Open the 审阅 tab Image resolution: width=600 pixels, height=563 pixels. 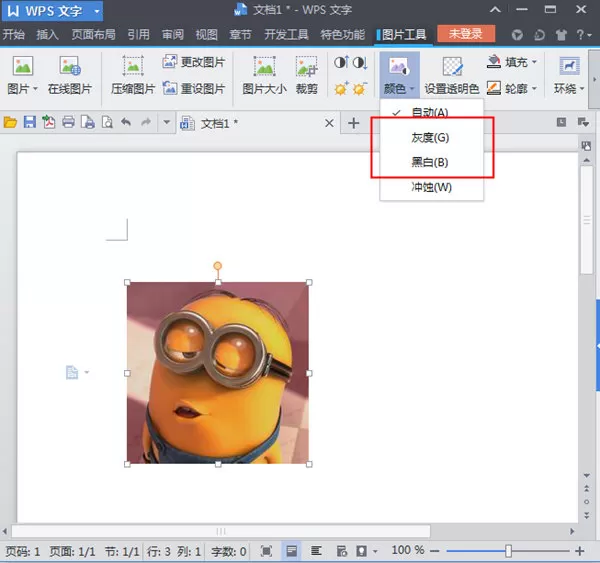(173, 34)
